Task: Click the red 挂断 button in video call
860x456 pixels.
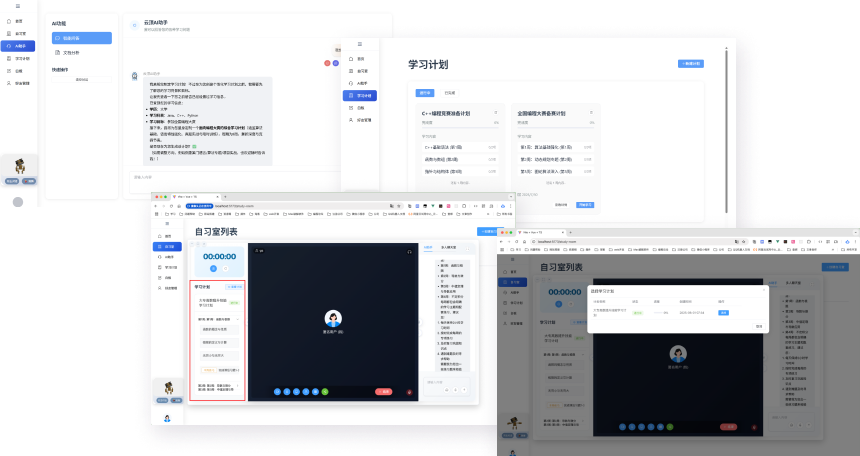Action: coord(383,392)
